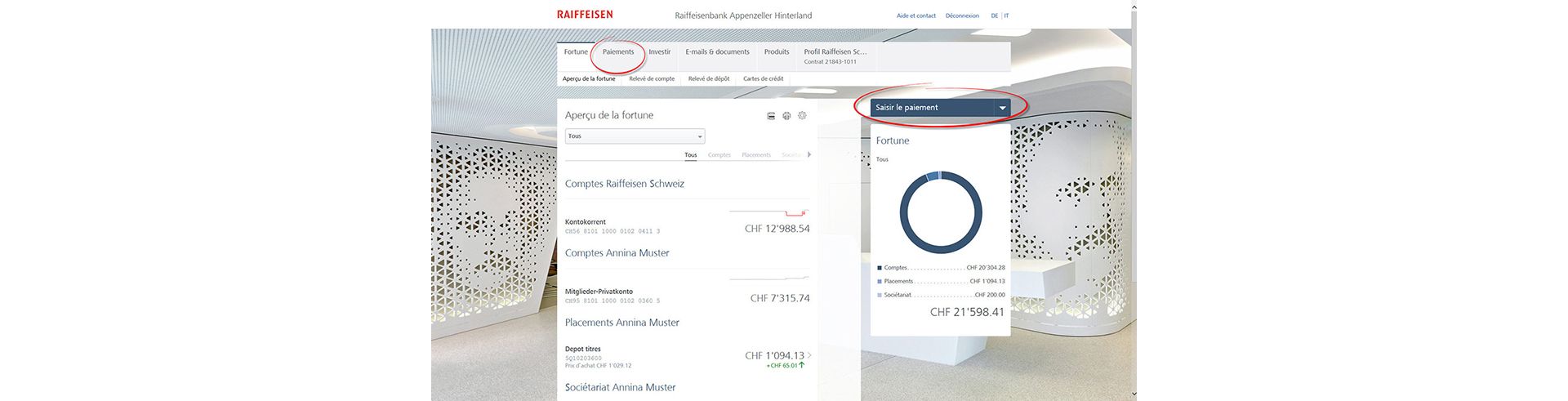1568x401 pixels.
Task: Click the list view icon in Aperçu header
Action: click(770, 116)
